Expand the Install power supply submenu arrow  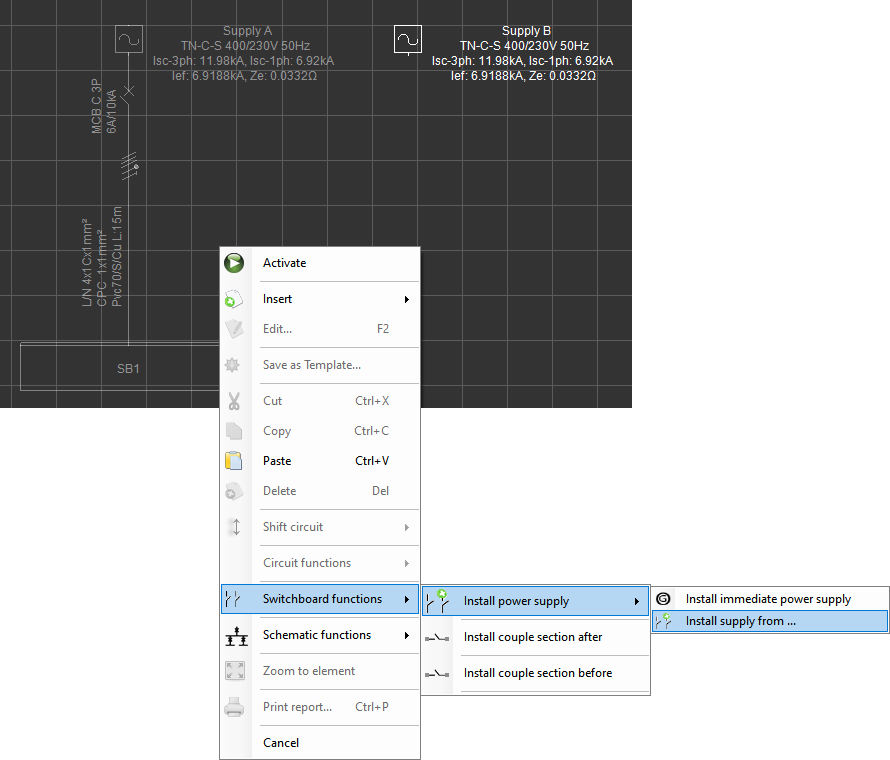click(637, 601)
